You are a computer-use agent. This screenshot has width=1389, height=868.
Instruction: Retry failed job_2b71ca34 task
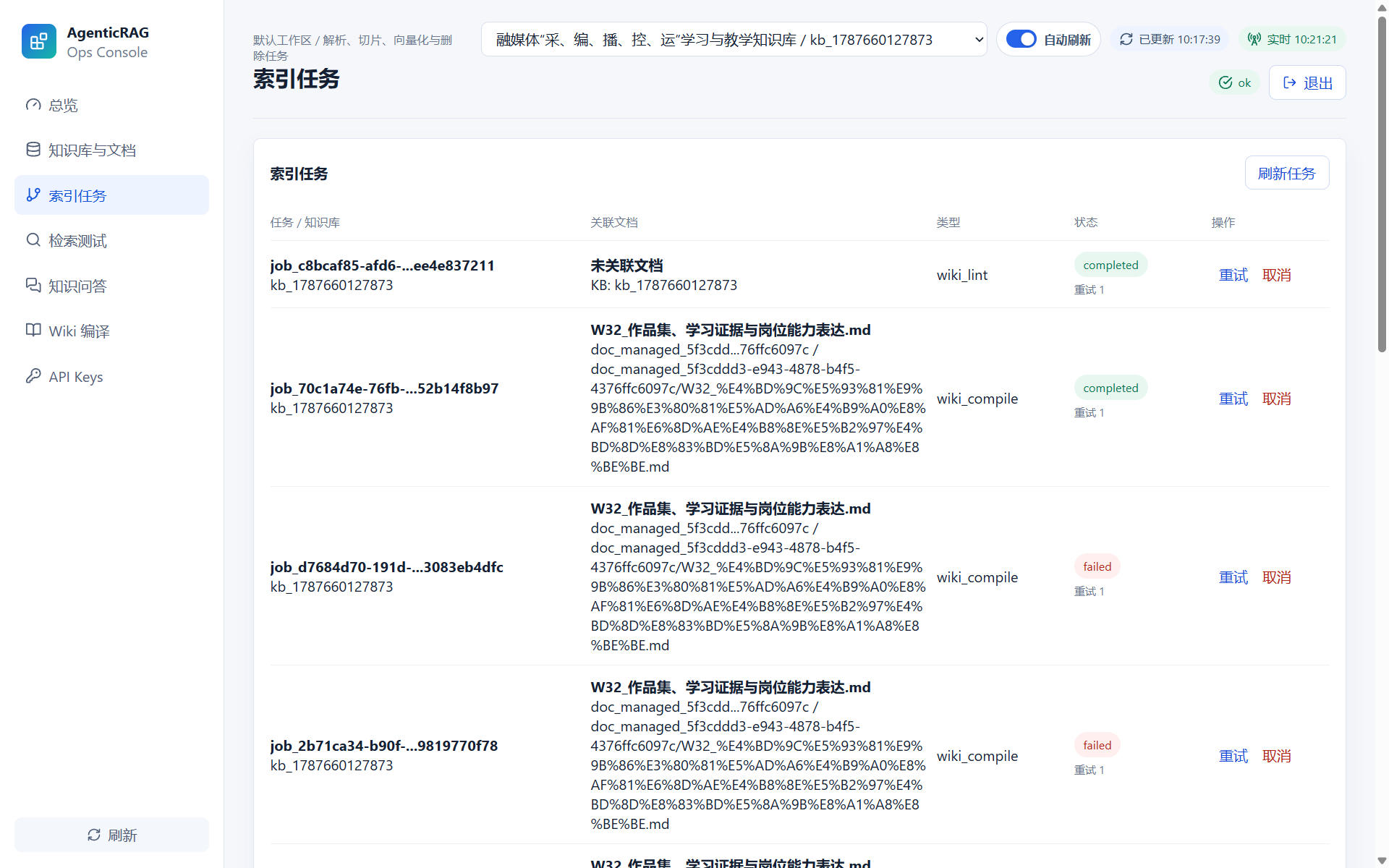tap(1233, 756)
